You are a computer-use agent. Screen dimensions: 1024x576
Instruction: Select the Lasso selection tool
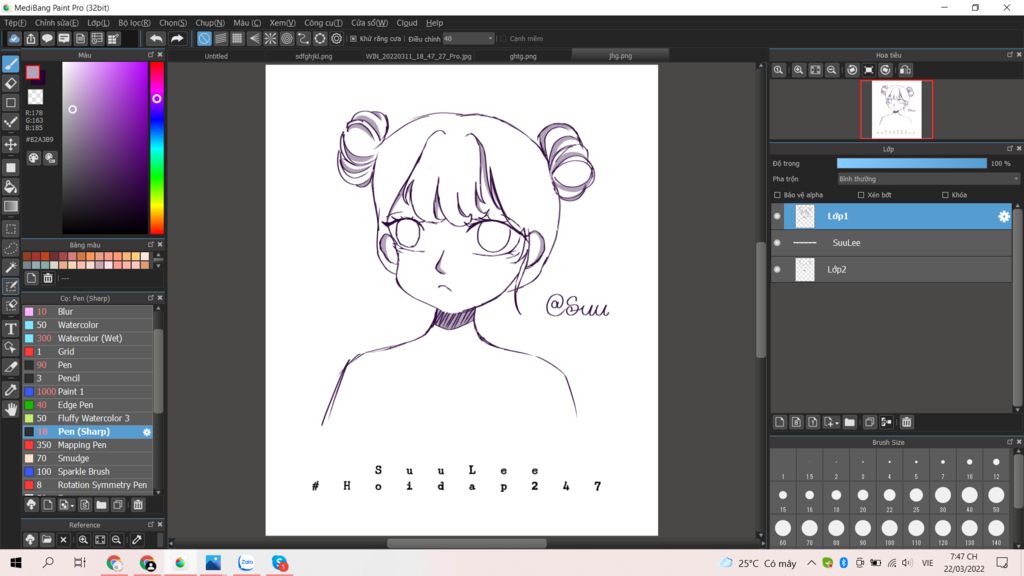[x=10, y=249]
